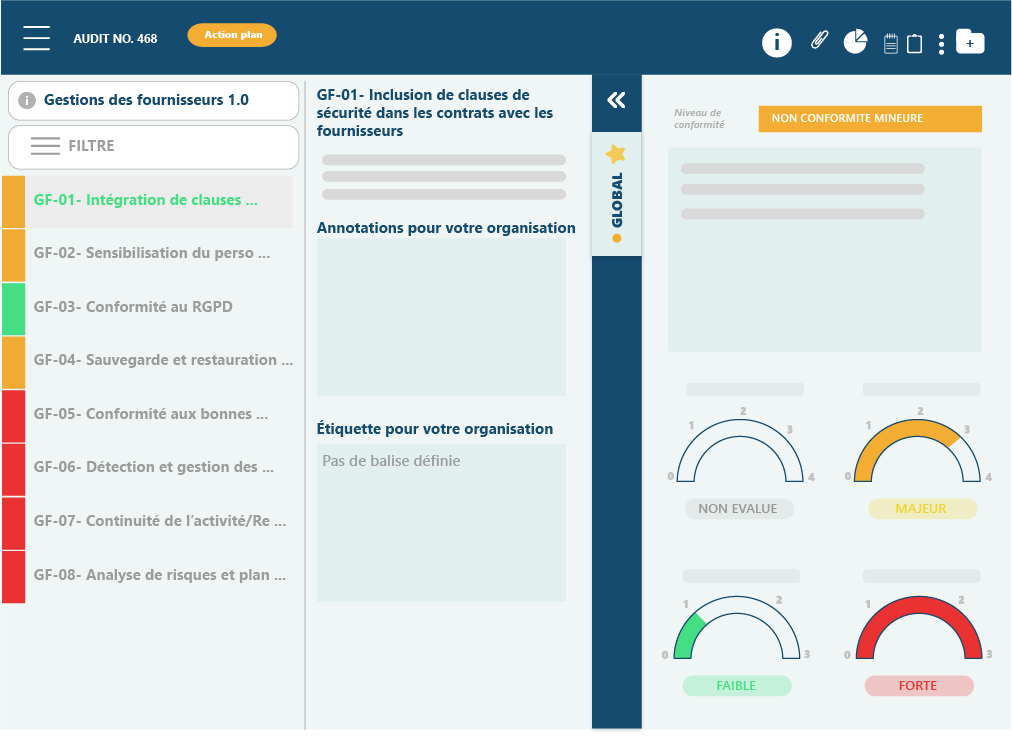Open the hamburger menu
Screen dimensions: 1012x736
coord(37,38)
